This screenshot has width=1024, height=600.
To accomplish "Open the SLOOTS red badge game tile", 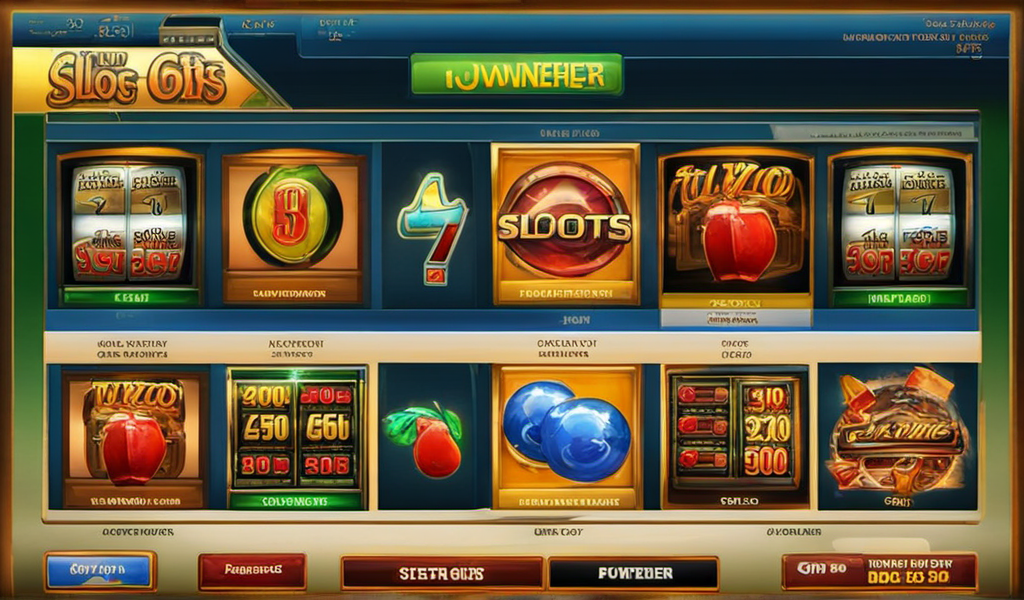I will (566, 225).
